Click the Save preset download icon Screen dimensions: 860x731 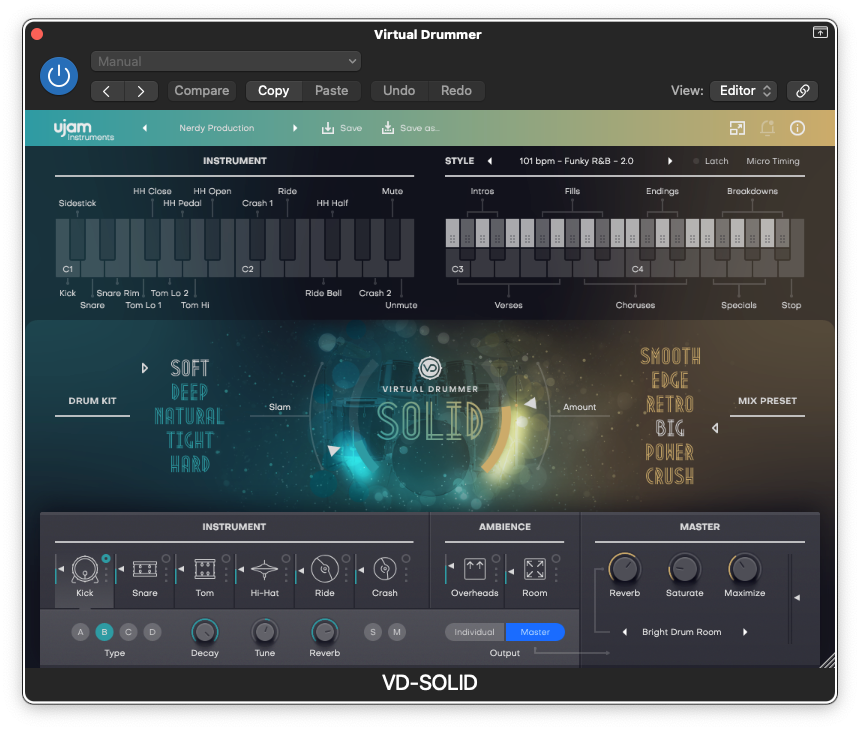pyautogui.click(x=327, y=128)
